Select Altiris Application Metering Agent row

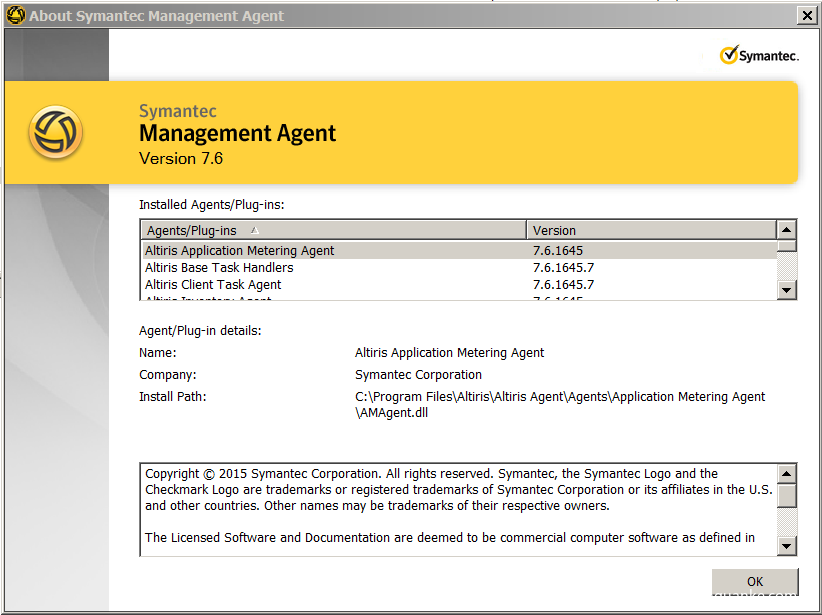pyautogui.click(x=459, y=250)
